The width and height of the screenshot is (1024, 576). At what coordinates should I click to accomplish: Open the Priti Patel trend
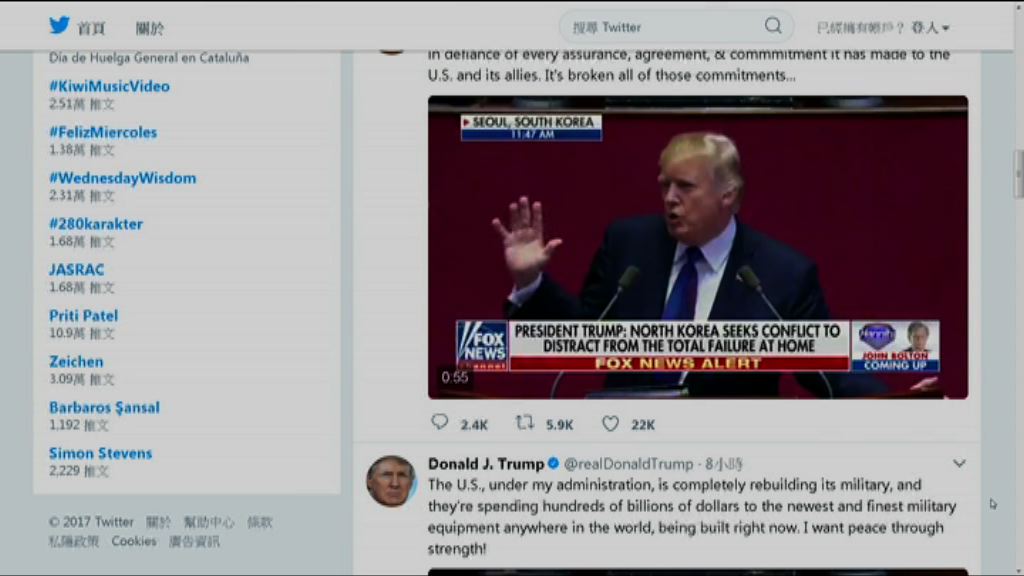(84, 315)
